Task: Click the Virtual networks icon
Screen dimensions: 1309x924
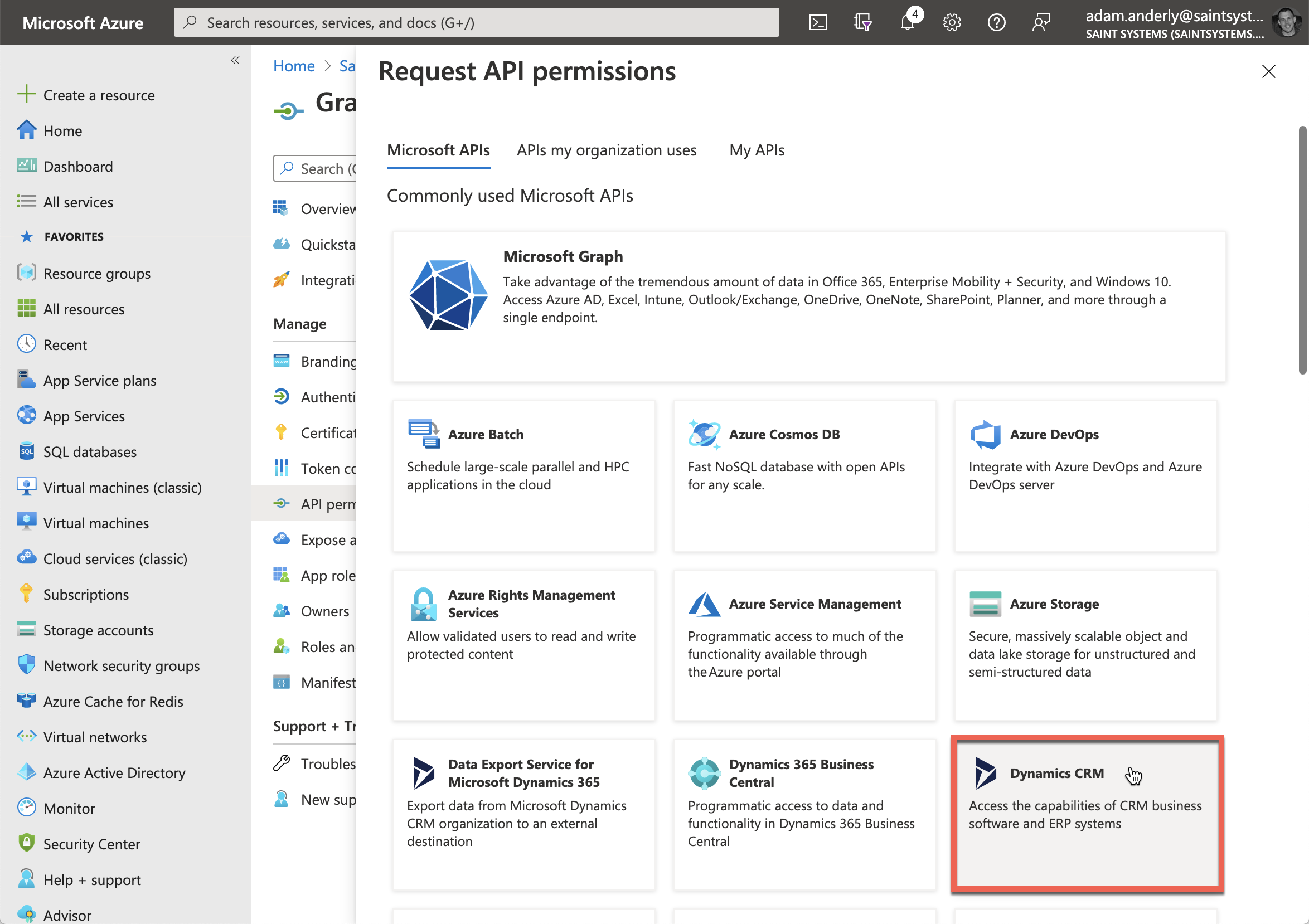Action: click(x=26, y=736)
